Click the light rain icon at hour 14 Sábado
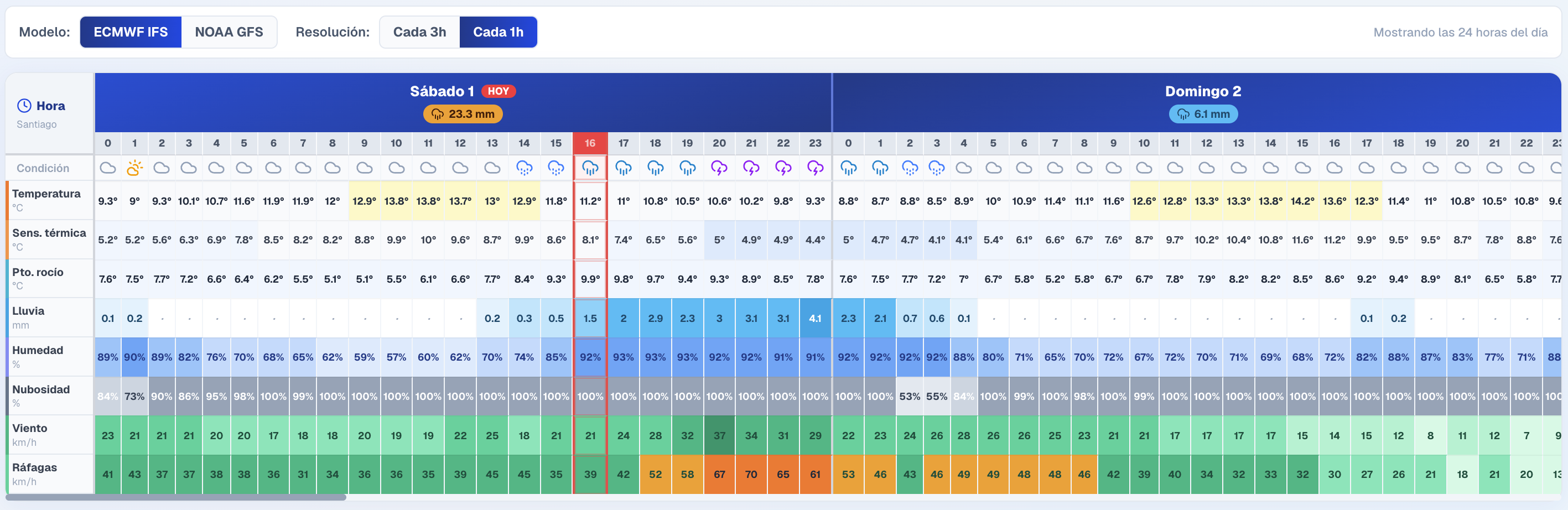 point(524,168)
